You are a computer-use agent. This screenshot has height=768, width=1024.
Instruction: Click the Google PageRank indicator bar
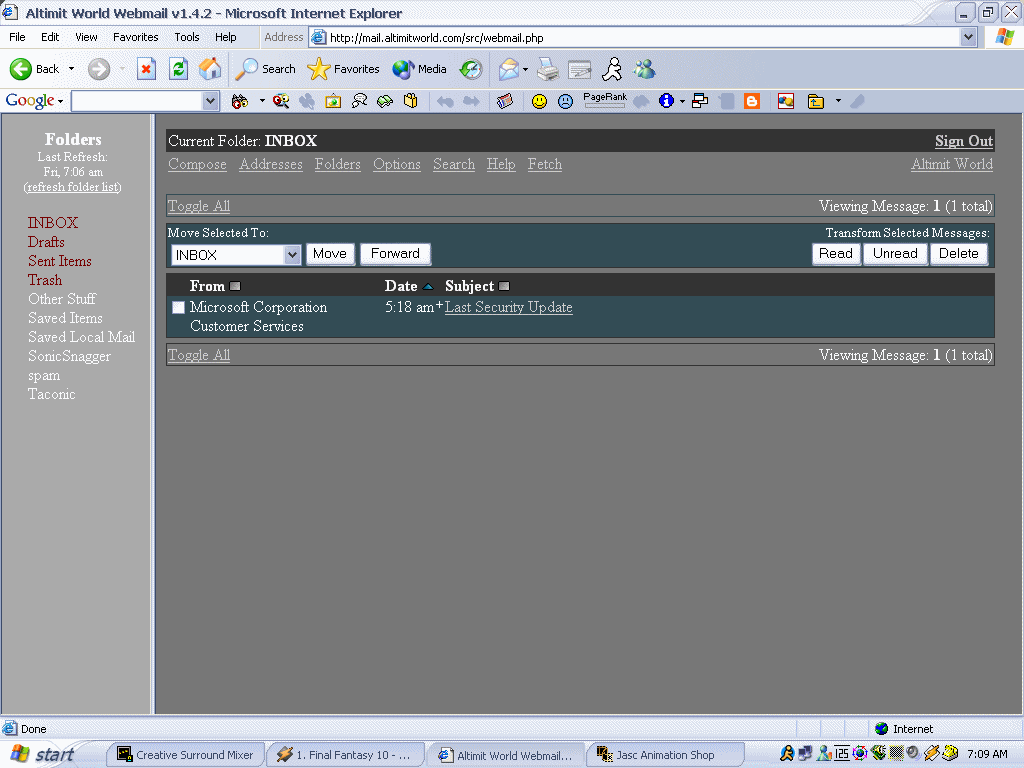coord(604,104)
